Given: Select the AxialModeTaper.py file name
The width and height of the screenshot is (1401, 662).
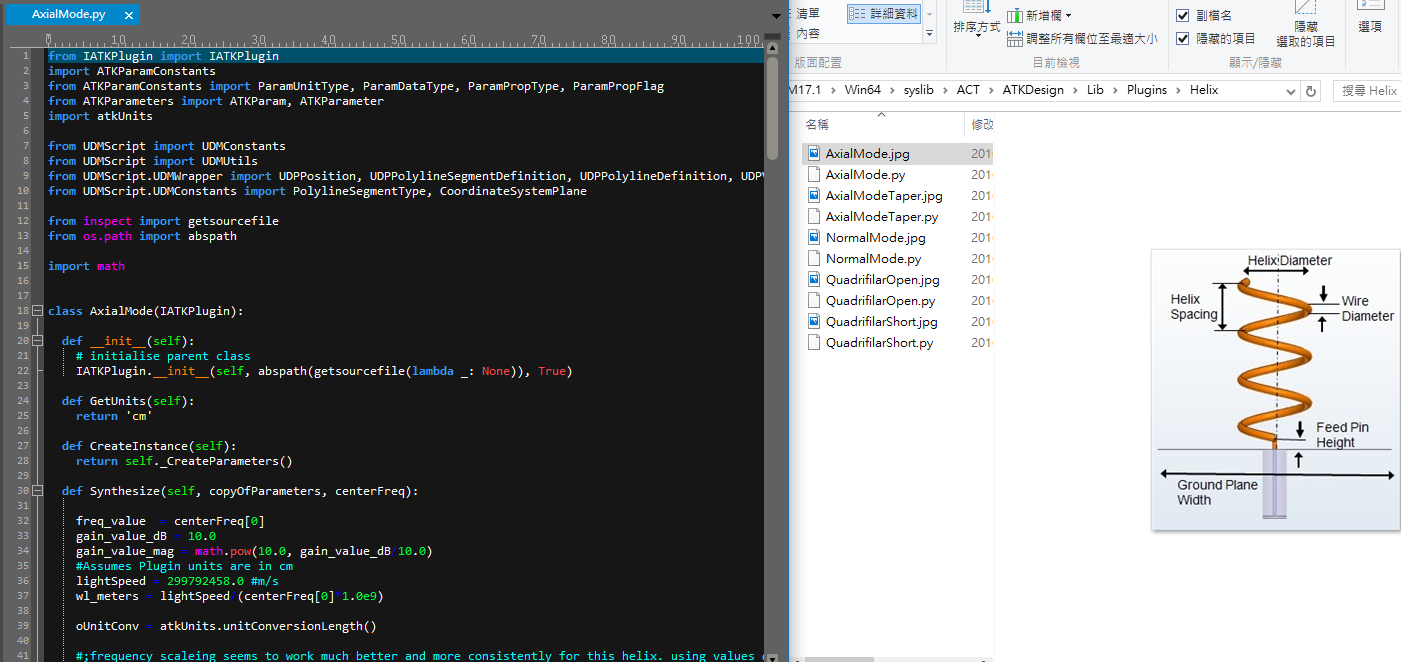Looking at the screenshot, I should tap(882, 217).
